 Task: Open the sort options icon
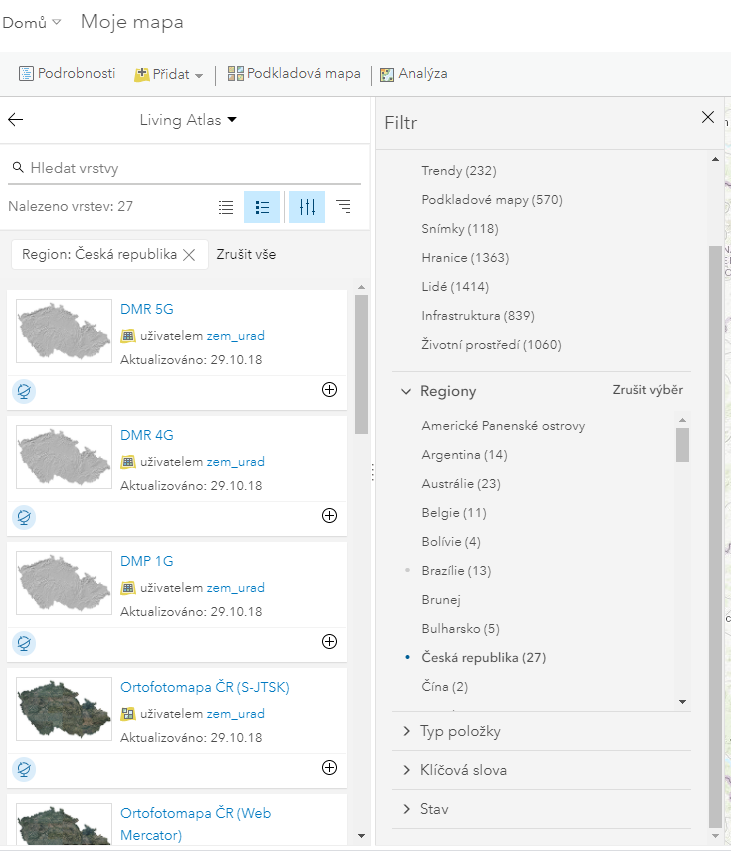coord(344,206)
